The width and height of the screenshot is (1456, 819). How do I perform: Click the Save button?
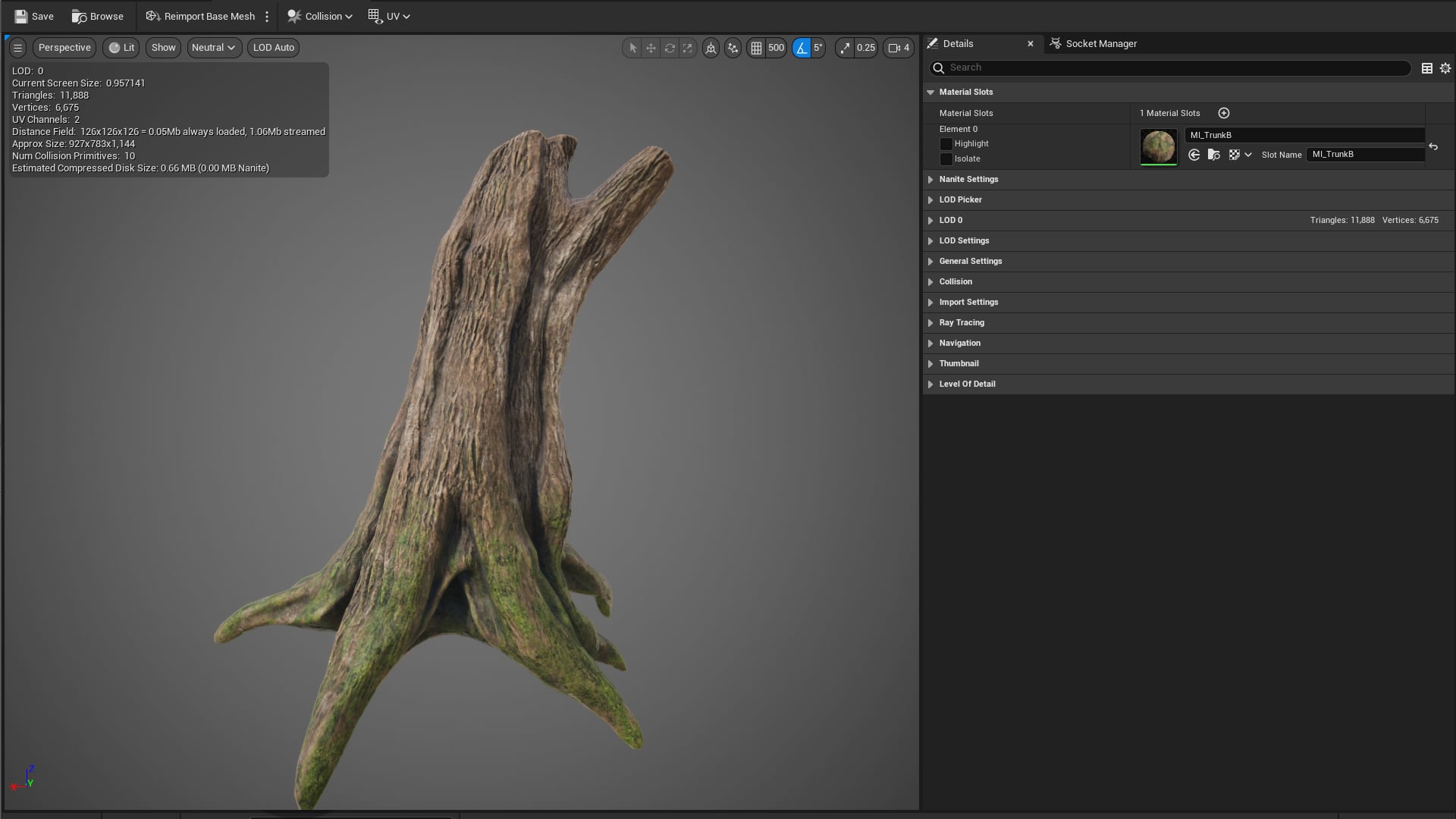(x=33, y=16)
